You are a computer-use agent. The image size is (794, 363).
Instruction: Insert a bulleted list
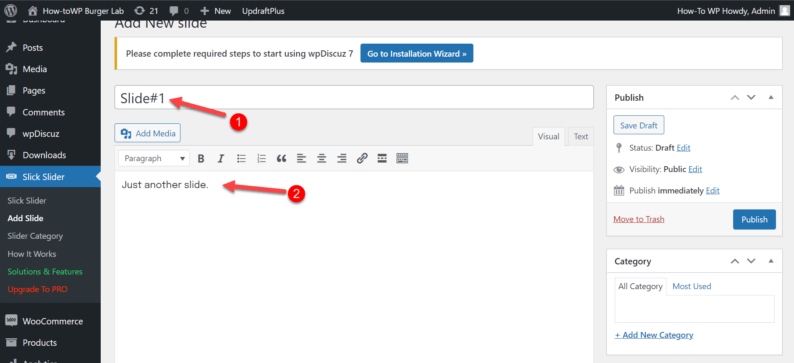[x=242, y=158]
